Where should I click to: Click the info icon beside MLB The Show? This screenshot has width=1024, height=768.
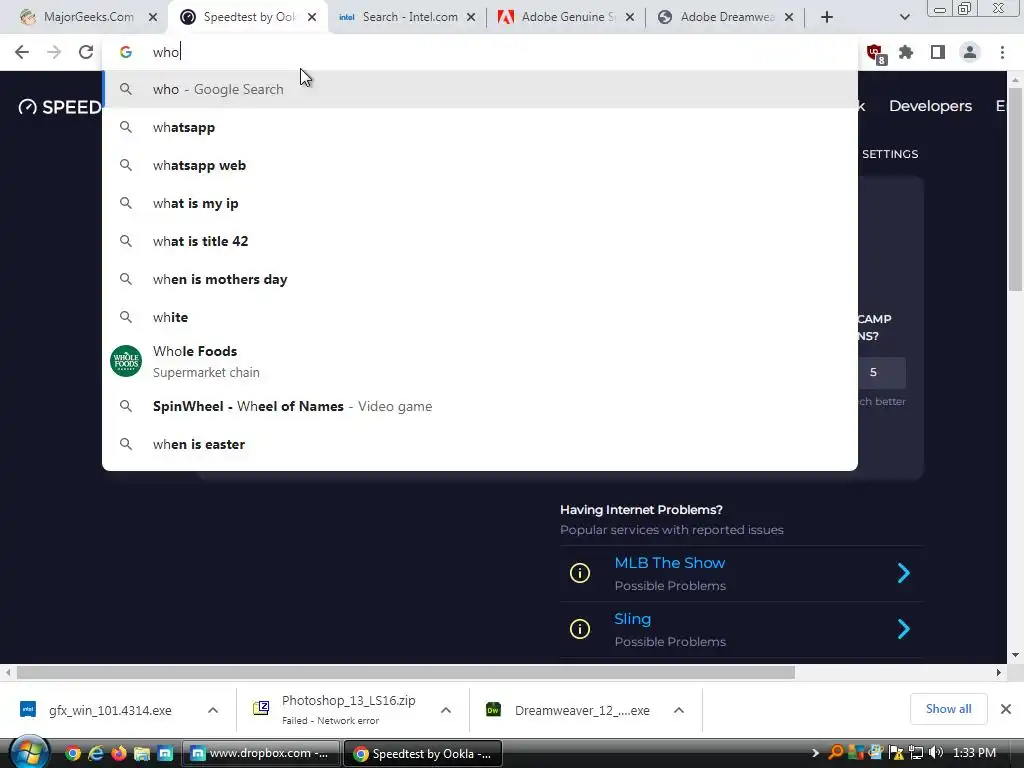[x=579, y=573]
